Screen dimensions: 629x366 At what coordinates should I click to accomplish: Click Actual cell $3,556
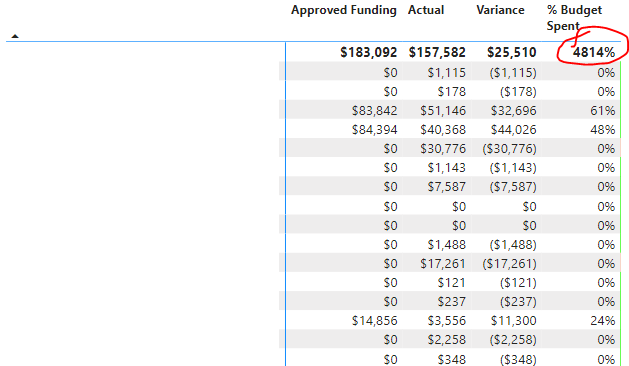coord(446,320)
